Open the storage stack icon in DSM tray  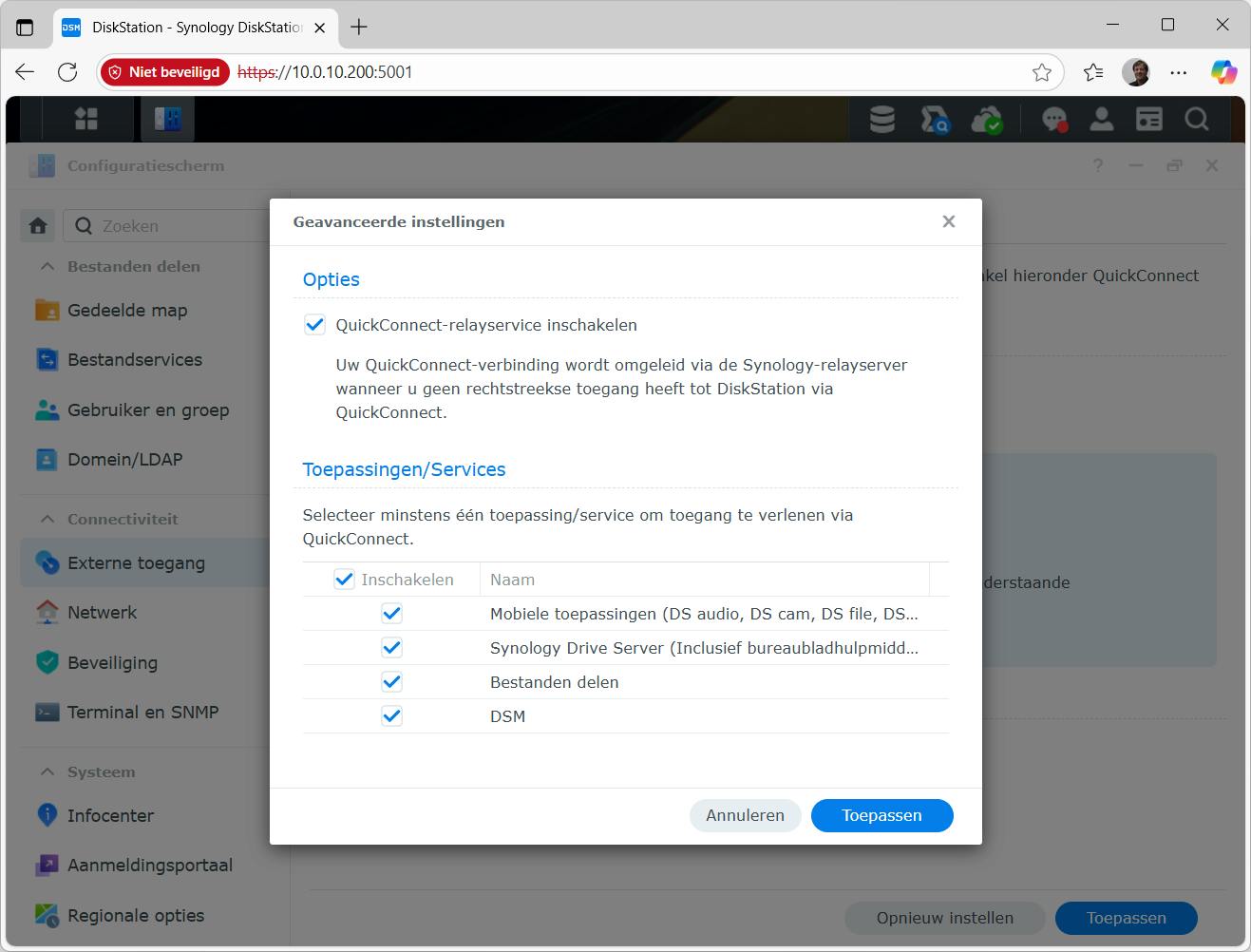(x=882, y=119)
